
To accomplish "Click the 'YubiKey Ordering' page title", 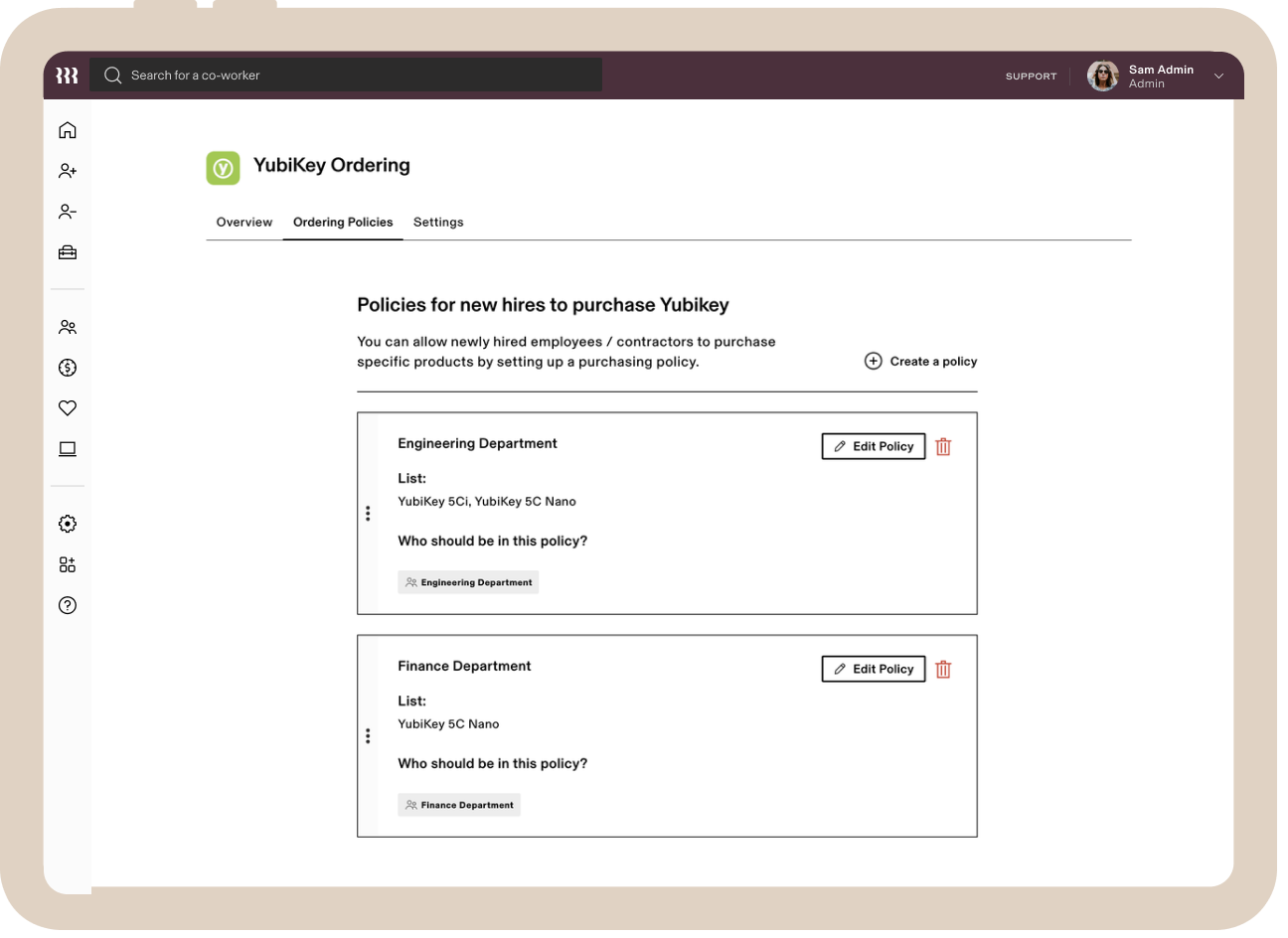I will 332,166.
